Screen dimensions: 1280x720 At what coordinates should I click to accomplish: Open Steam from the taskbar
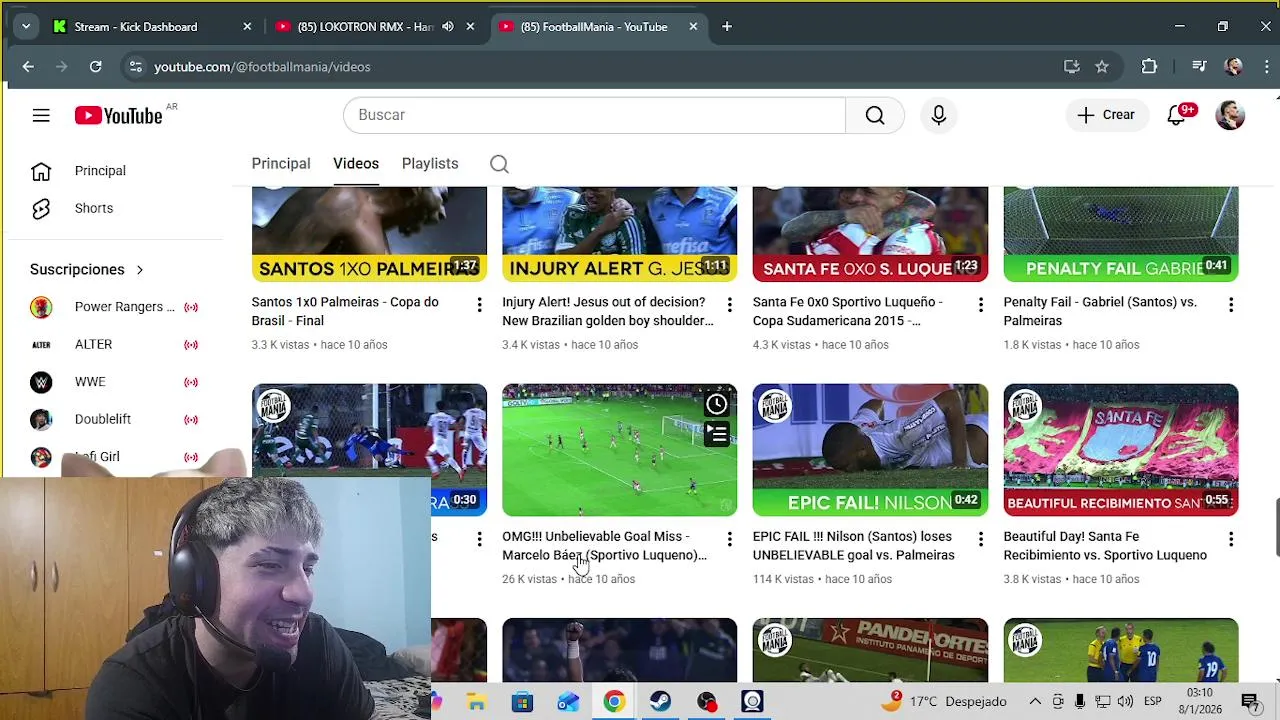click(660, 702)
